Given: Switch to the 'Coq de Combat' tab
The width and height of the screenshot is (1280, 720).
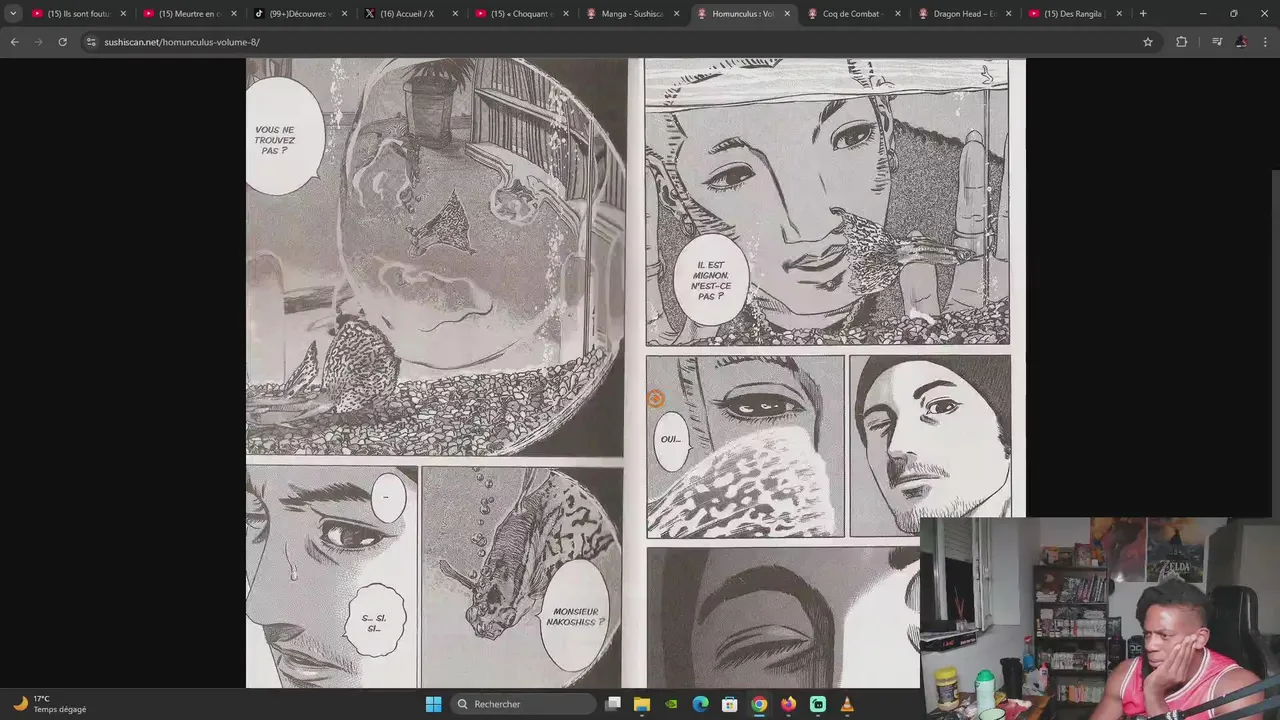Looking at the screenshot, I should click(853, 14).
